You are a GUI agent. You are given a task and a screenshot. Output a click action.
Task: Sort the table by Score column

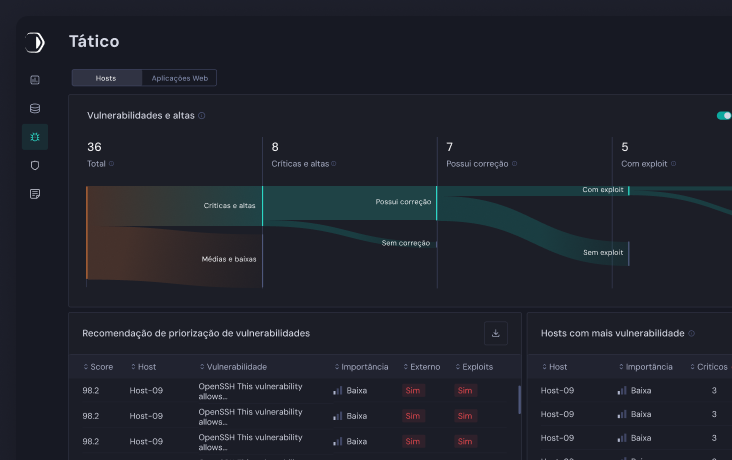coord(98,367)
